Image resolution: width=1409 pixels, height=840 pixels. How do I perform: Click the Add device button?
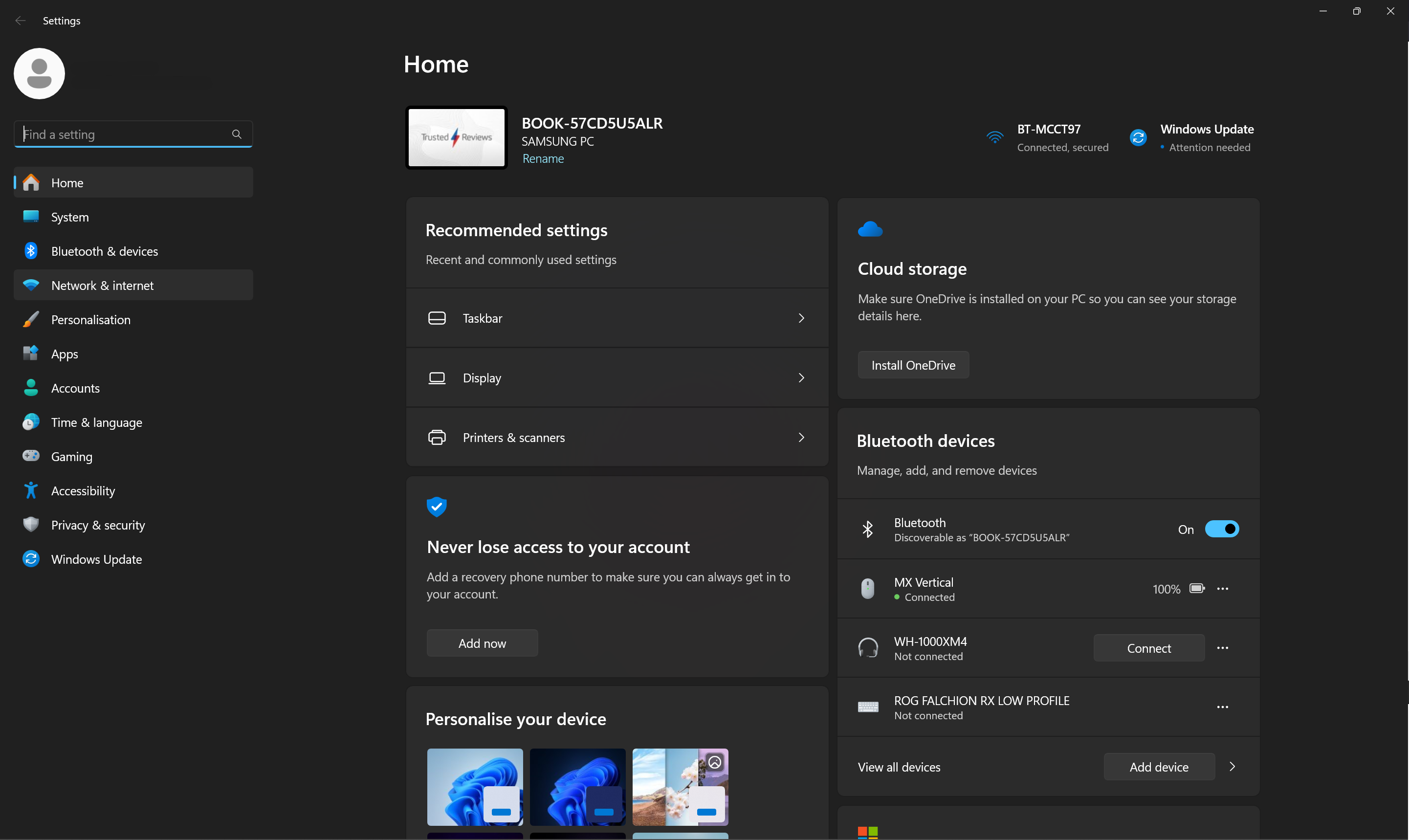tap(1159, 767)
